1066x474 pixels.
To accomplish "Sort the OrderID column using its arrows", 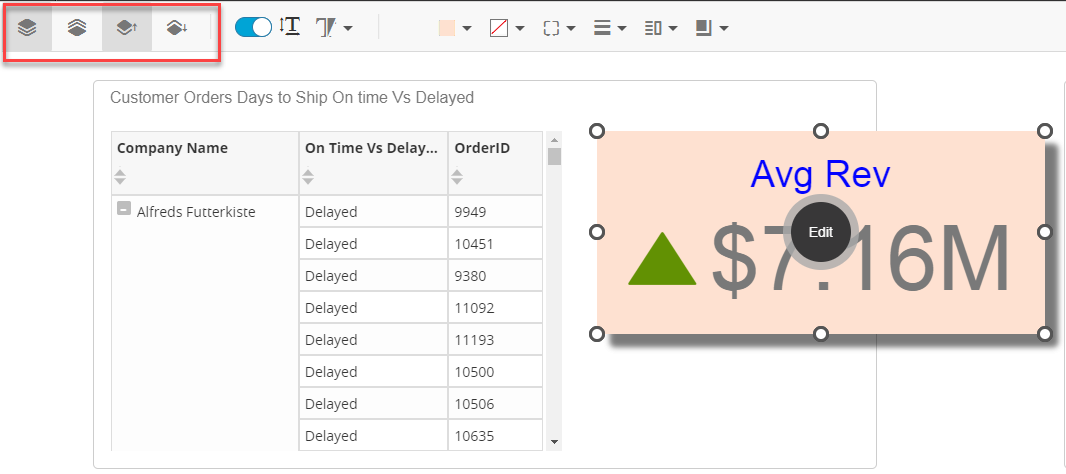I will pos(457,177).
